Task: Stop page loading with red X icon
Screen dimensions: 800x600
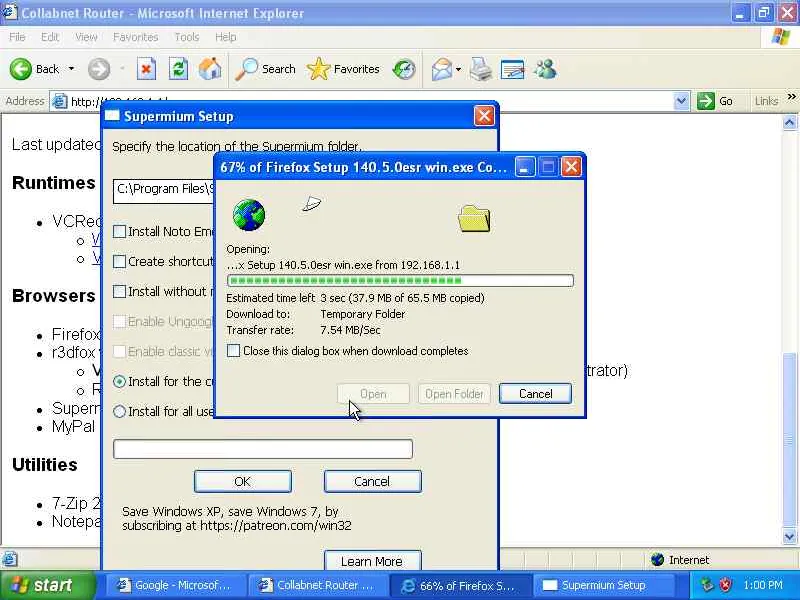Action: [146, 69]
